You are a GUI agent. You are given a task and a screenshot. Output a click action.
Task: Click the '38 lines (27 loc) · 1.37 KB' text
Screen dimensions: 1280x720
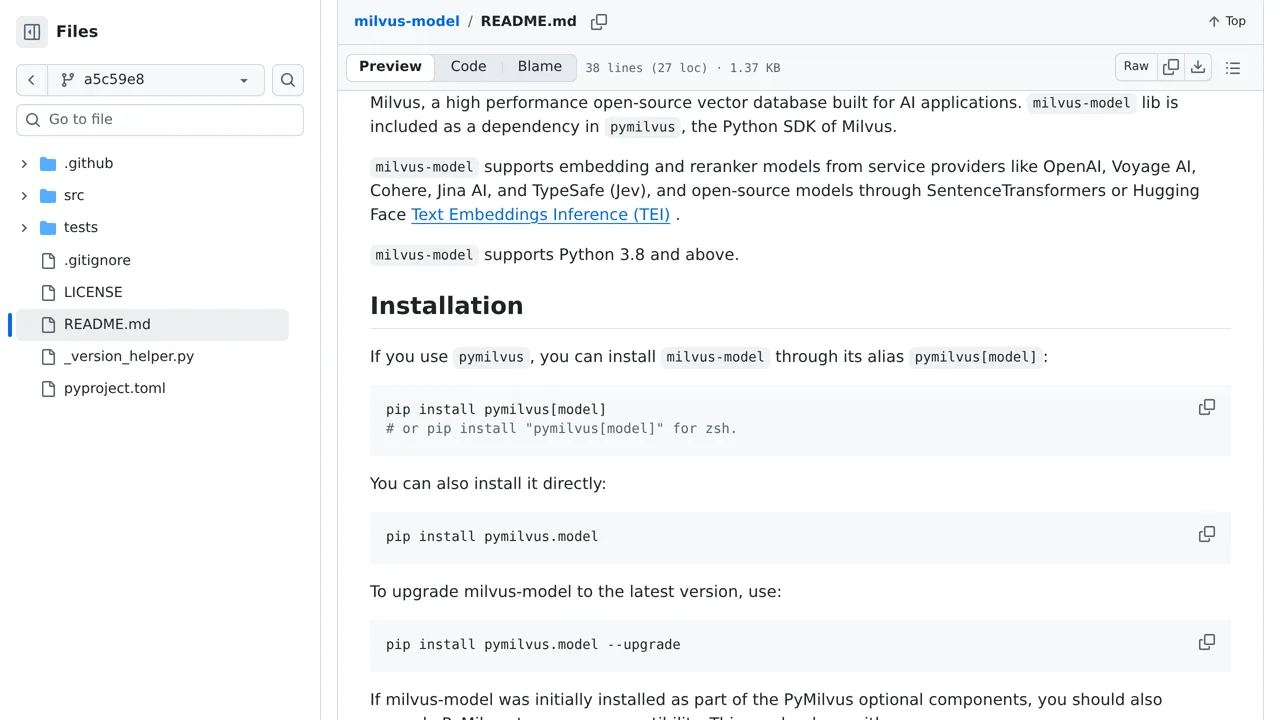[x=683, y=68]
